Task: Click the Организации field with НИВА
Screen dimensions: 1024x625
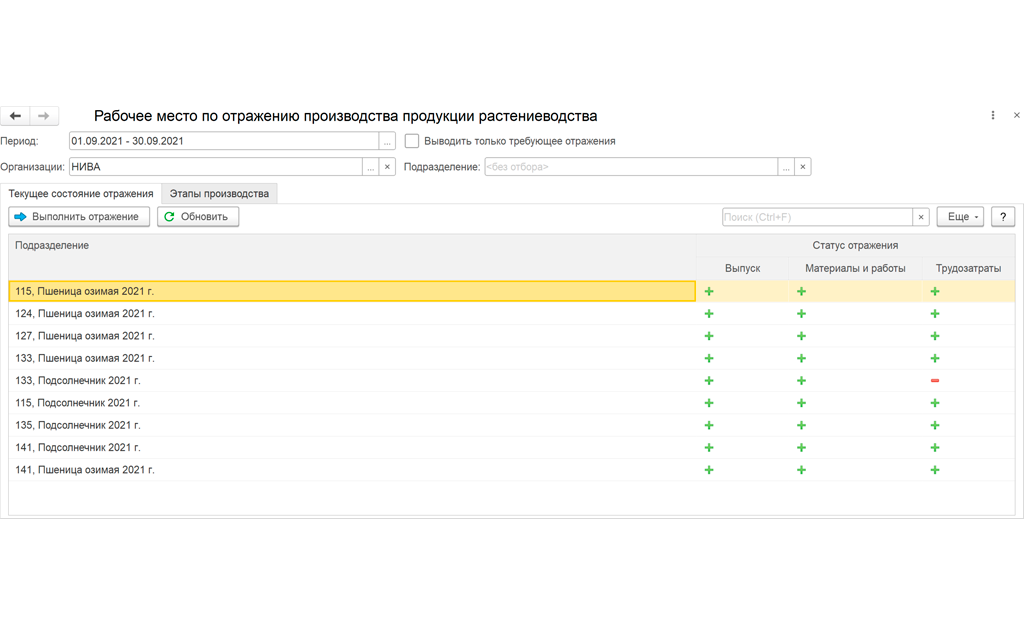Action: point(216,167)
